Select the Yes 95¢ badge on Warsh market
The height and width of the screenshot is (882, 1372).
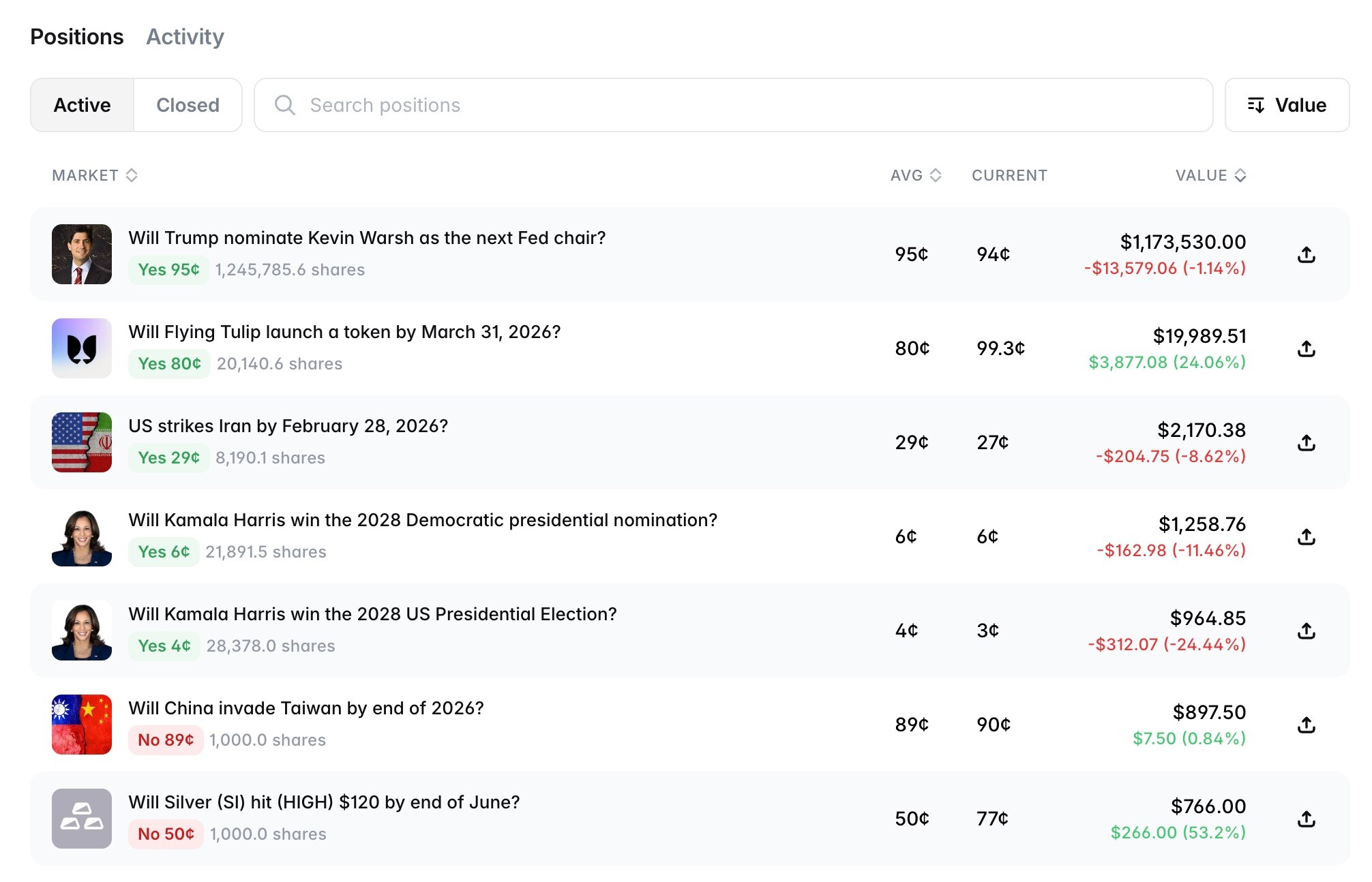[168, 269]
